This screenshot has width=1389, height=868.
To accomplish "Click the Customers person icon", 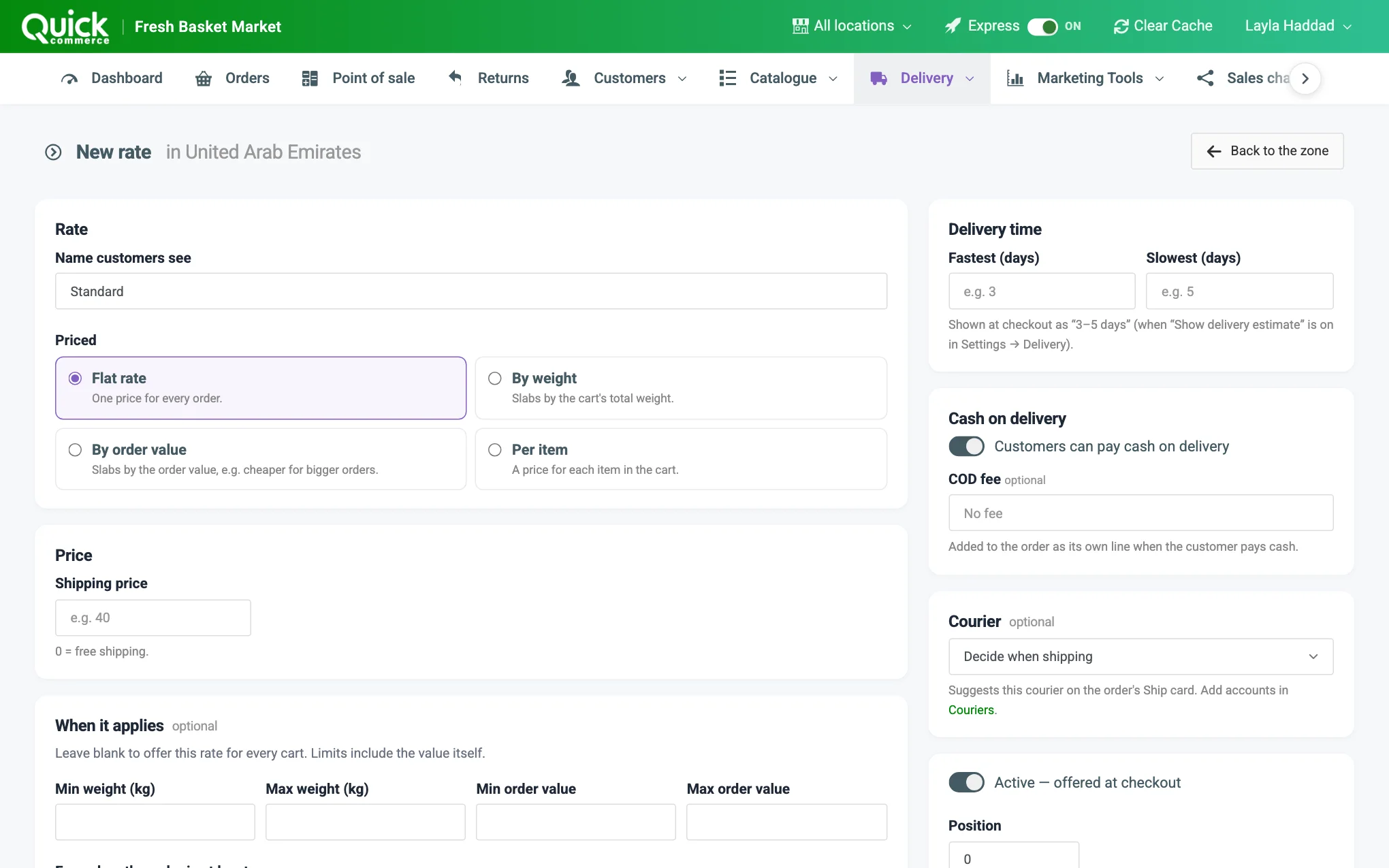I will coord(571,78).
